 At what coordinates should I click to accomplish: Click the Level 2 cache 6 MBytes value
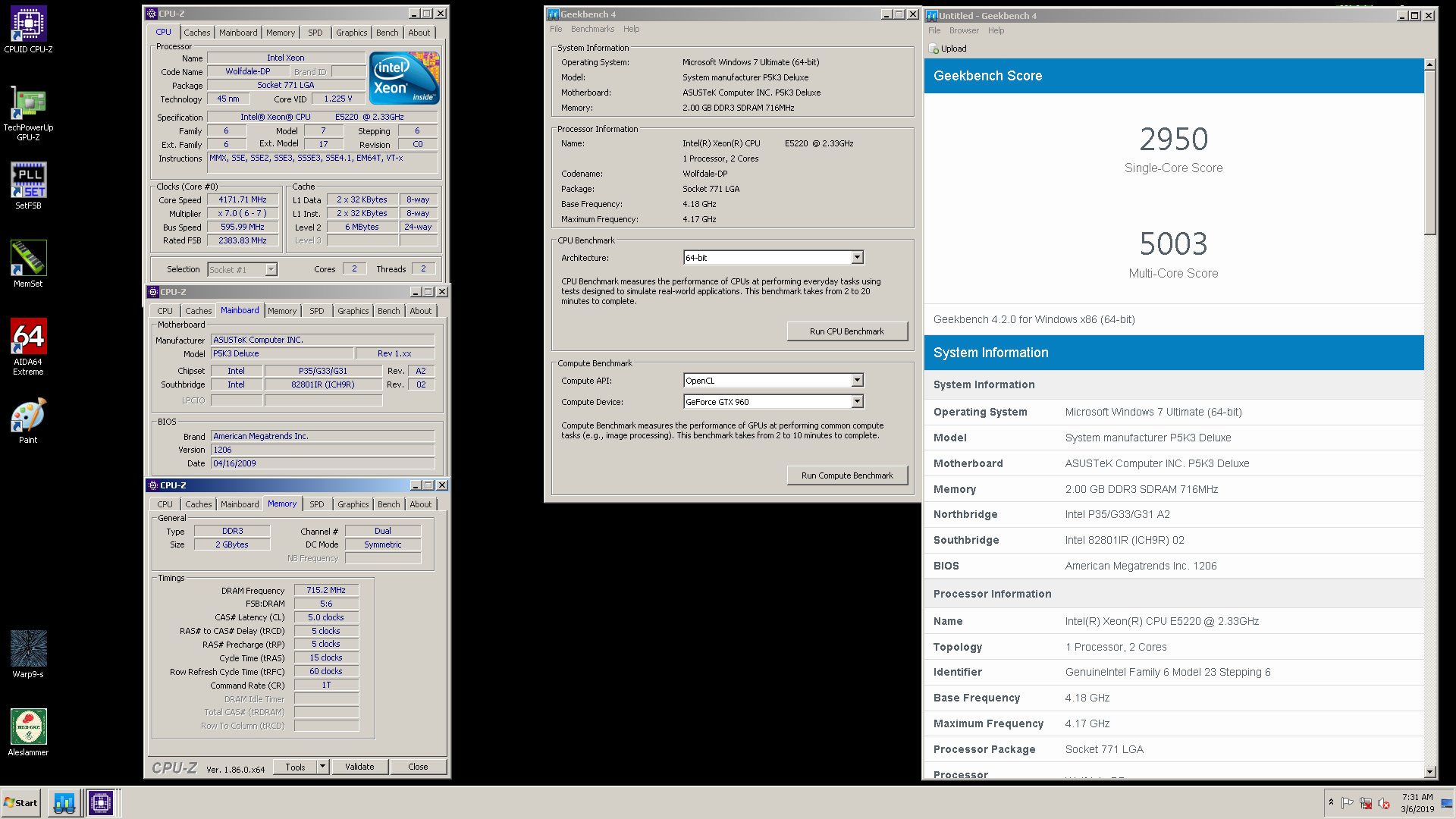(362, 227)
